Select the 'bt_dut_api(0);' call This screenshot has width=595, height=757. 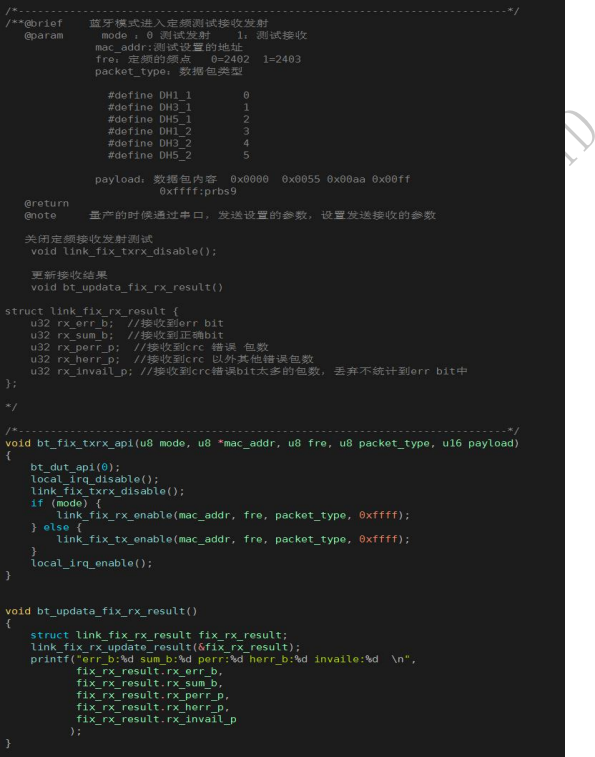[x=75, y=467]
